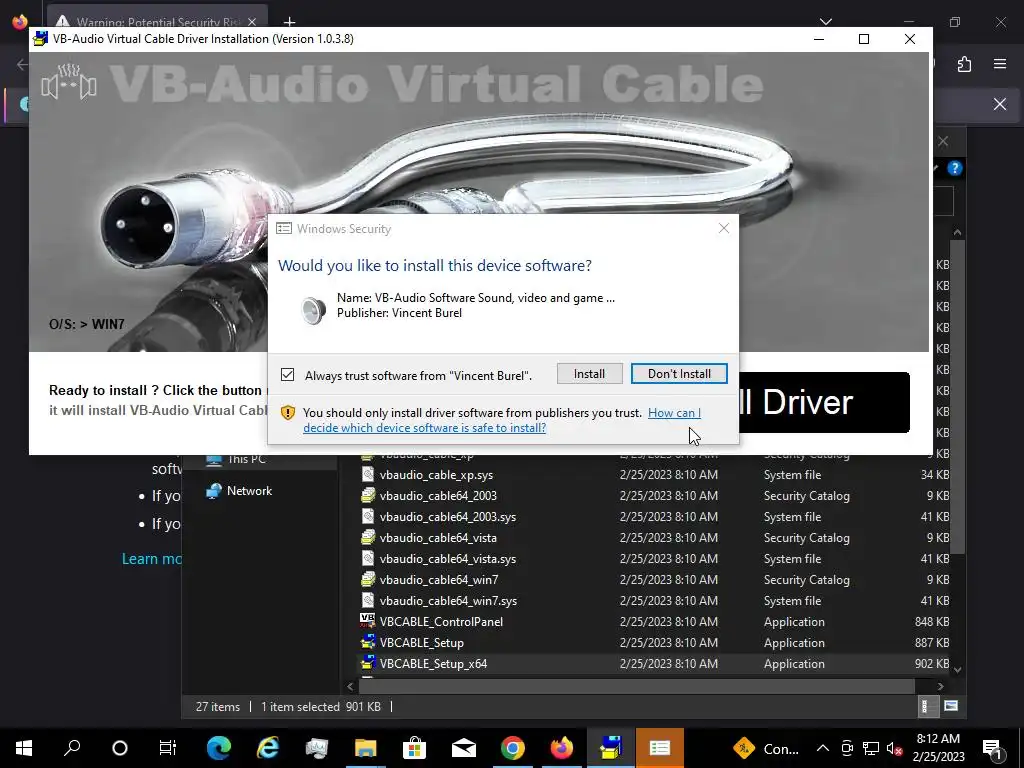Viewport: 1024px width, 768px height.
Task: Switch to Firefox from taskbar
Action: (x=562, y=748)
